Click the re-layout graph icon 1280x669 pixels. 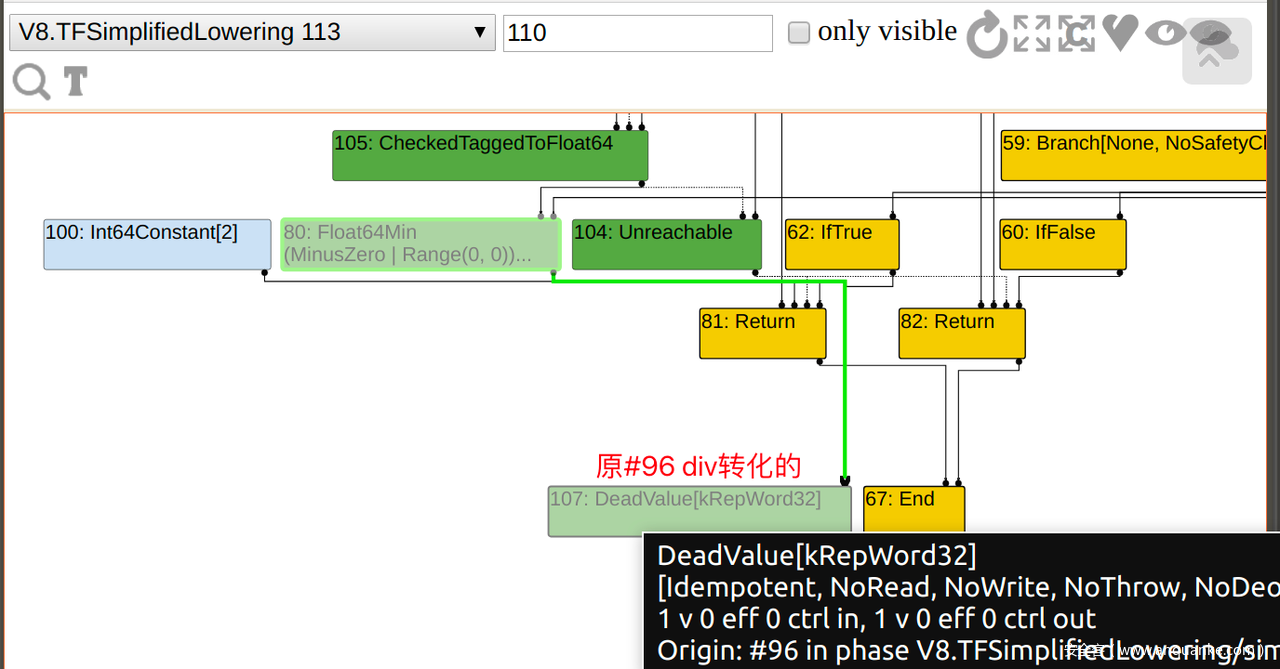(987, 34)
